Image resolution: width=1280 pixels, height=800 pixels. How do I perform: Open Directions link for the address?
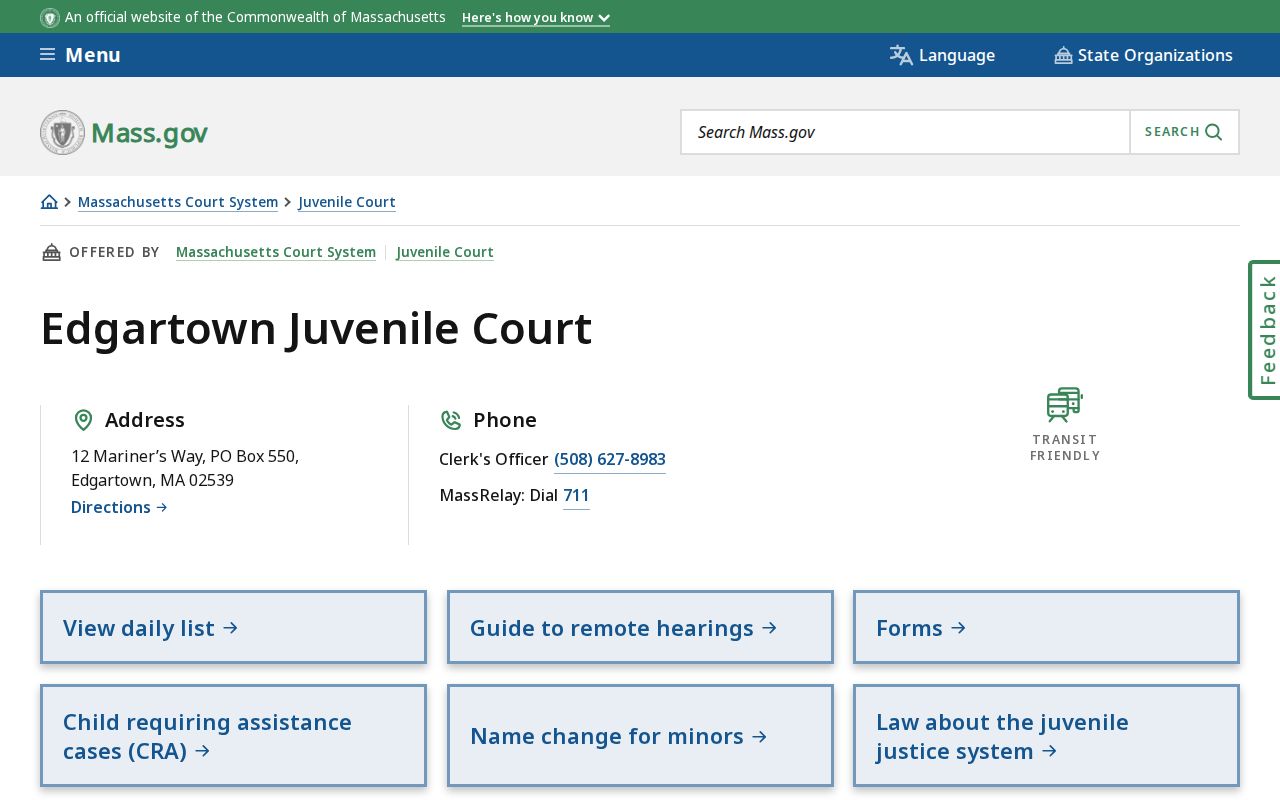coord(119,507)
